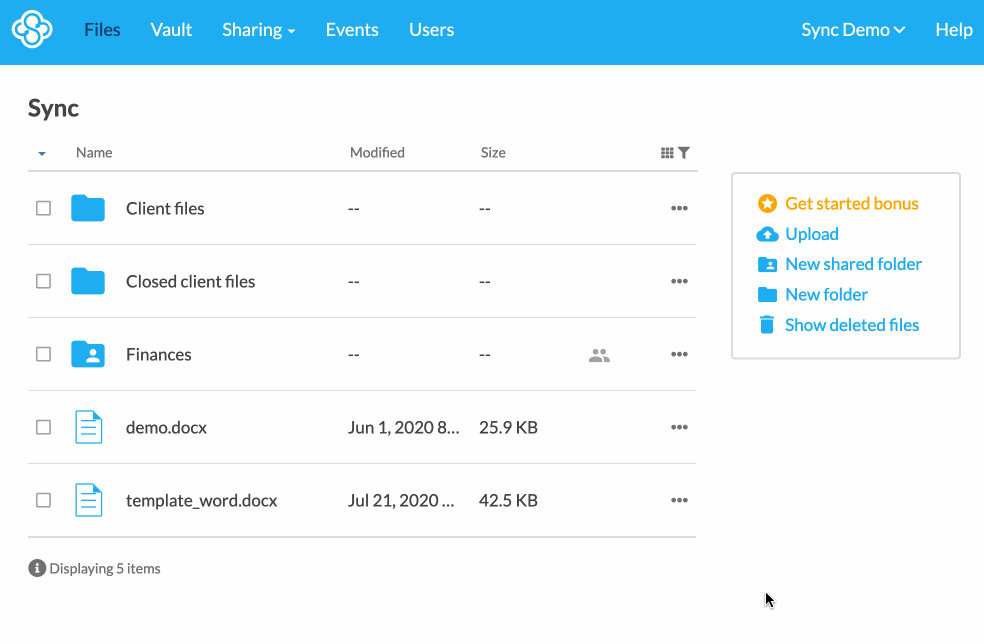984x644 pixels.
Task: Click the filter funnel icon
Action: click(x=684, y=153)
